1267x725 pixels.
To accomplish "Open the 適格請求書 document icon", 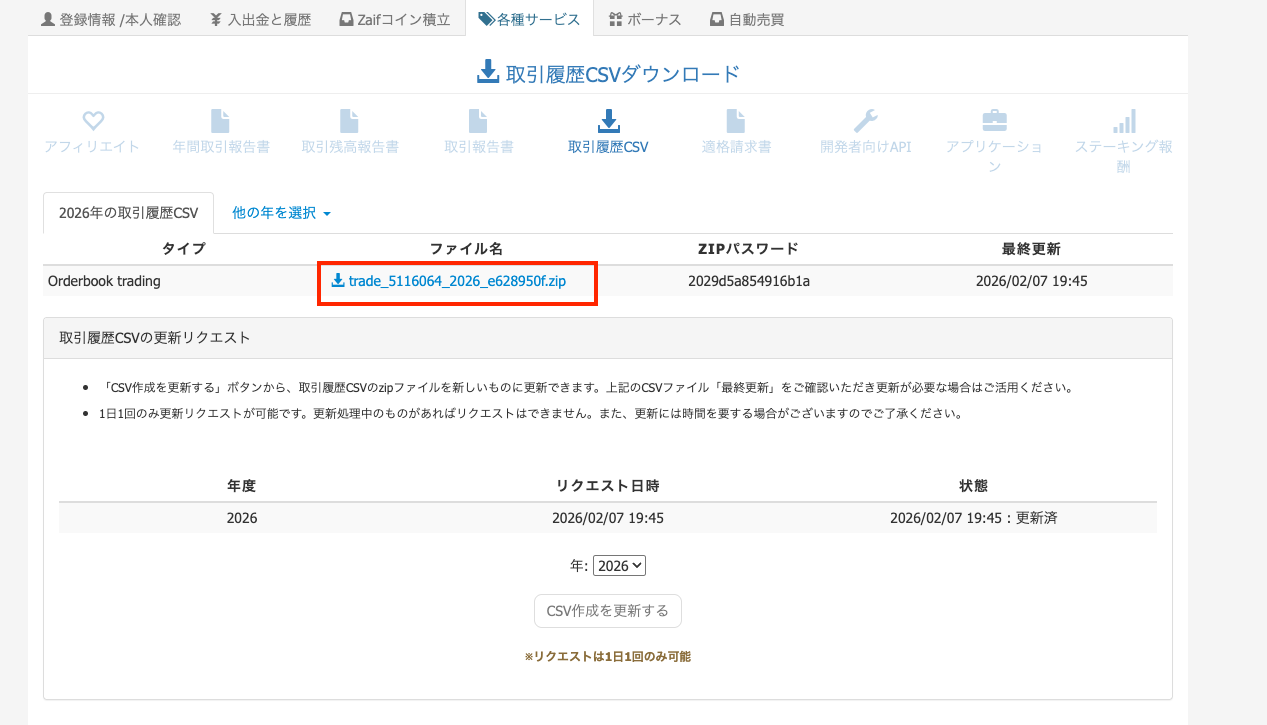I will (x=736, y=122).
